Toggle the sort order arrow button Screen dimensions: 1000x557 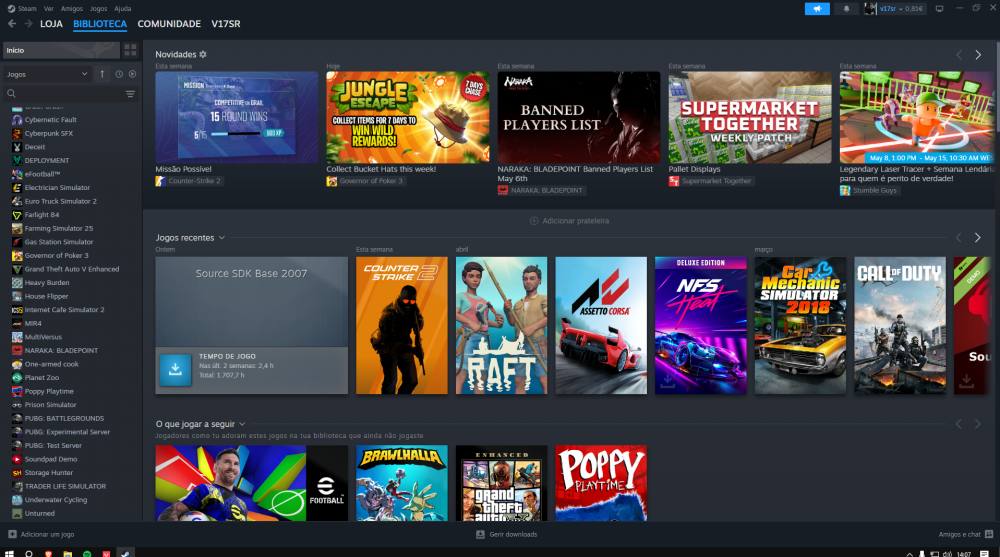tap(101, 74)
